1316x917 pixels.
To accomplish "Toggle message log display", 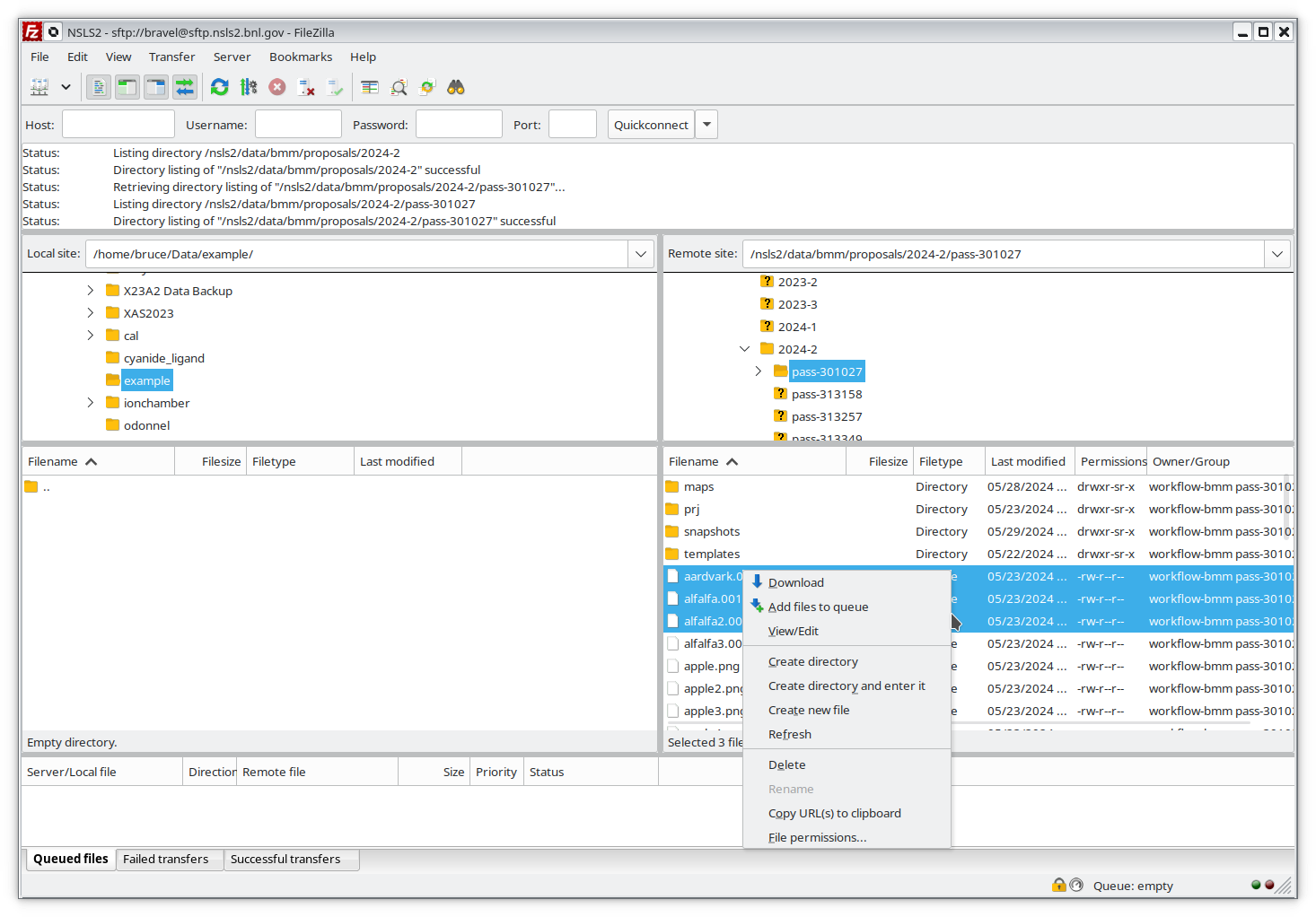I will coord(99,87).
